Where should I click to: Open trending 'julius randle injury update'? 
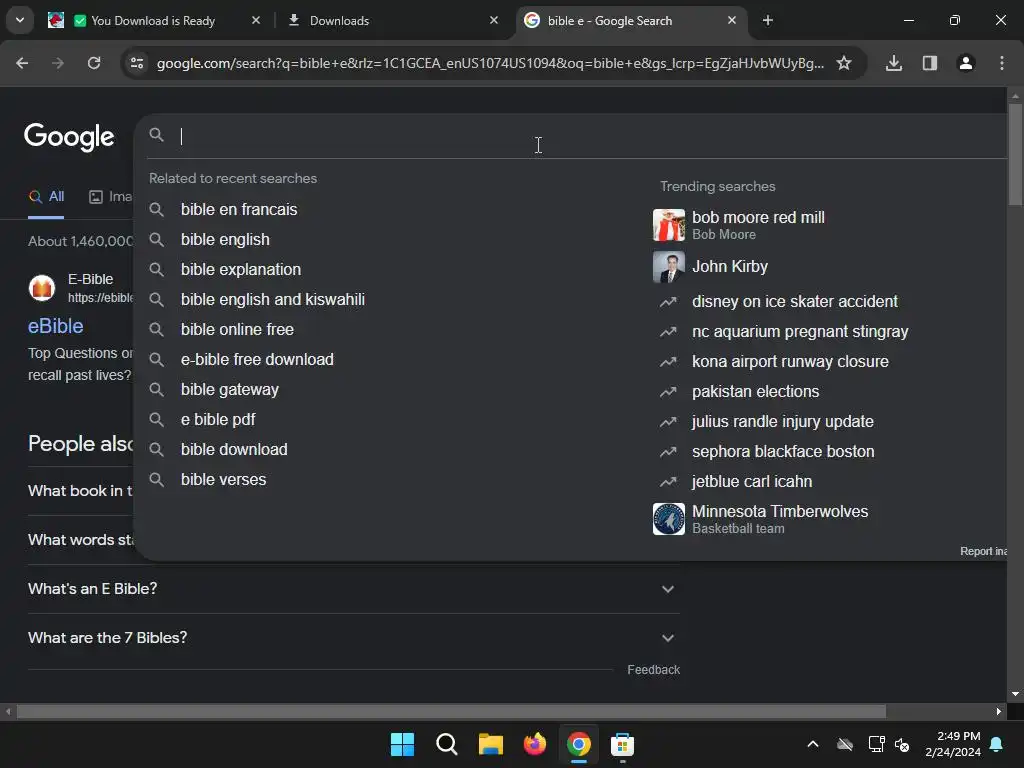(782, 422)
